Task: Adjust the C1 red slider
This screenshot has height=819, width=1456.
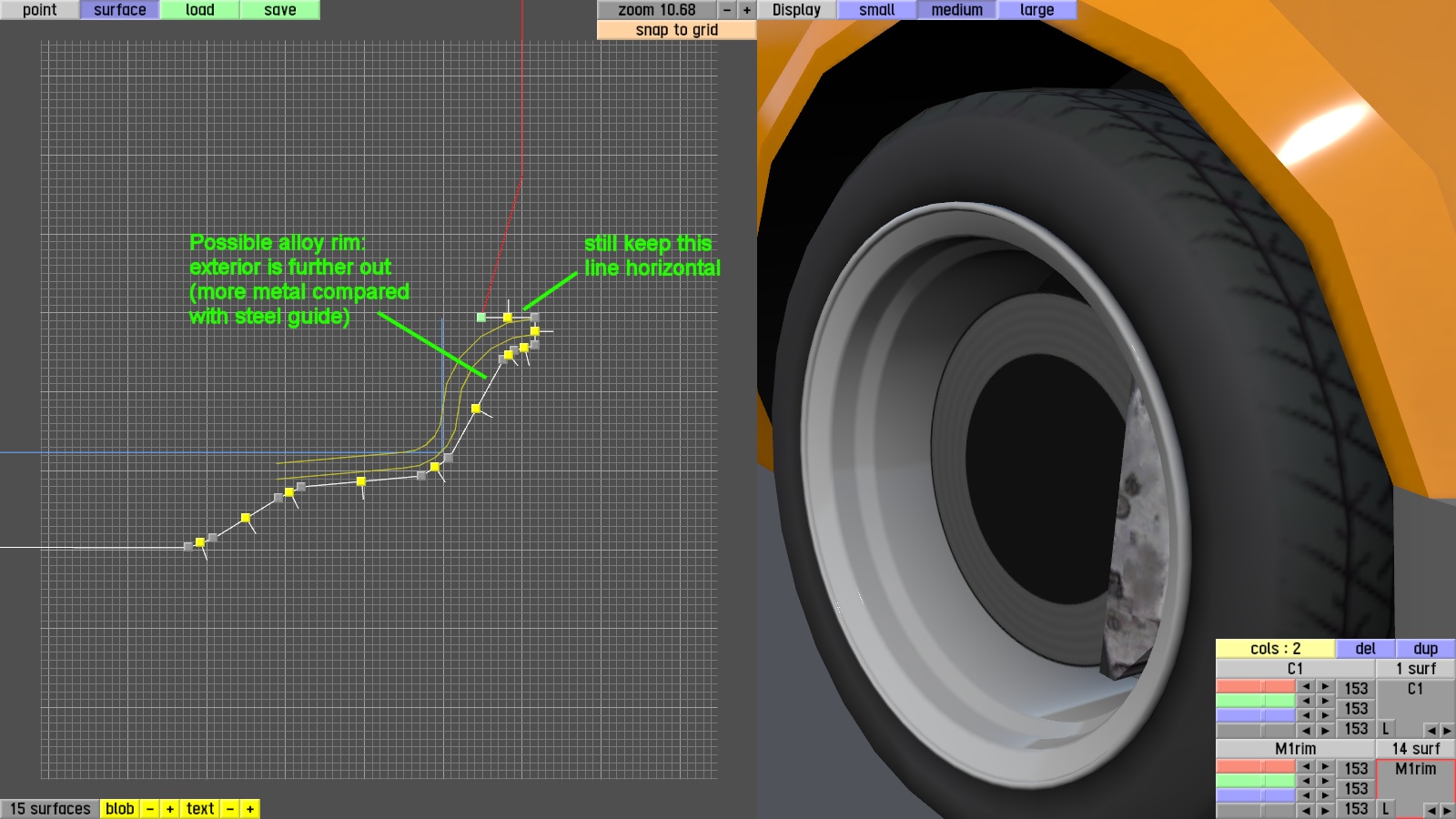Action: (x=1256, y=686)
